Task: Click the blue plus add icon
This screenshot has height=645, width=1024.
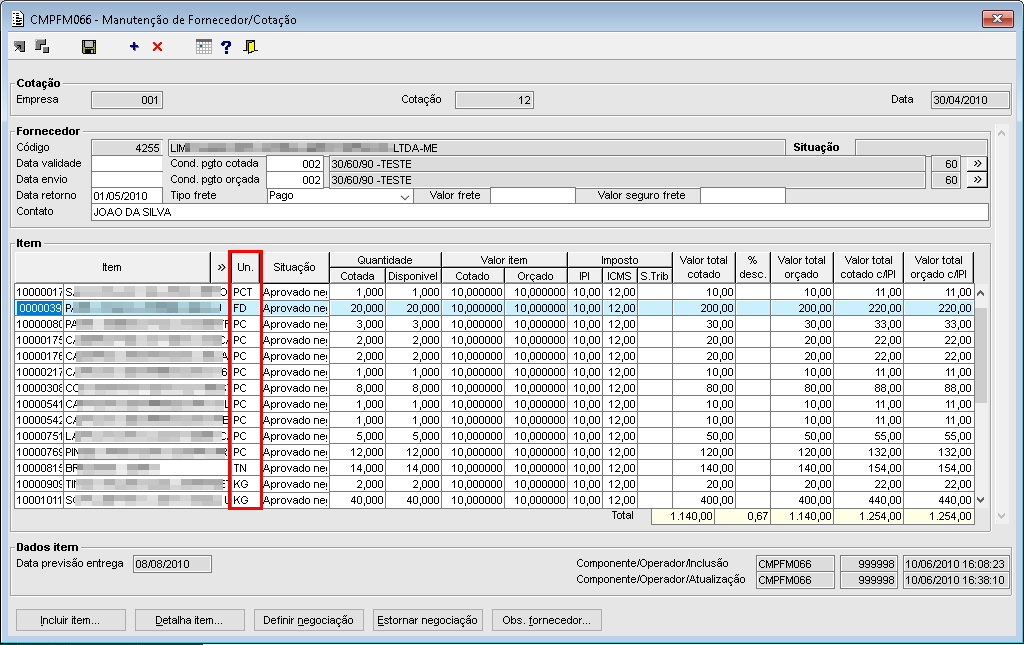Action: point(134,47)
